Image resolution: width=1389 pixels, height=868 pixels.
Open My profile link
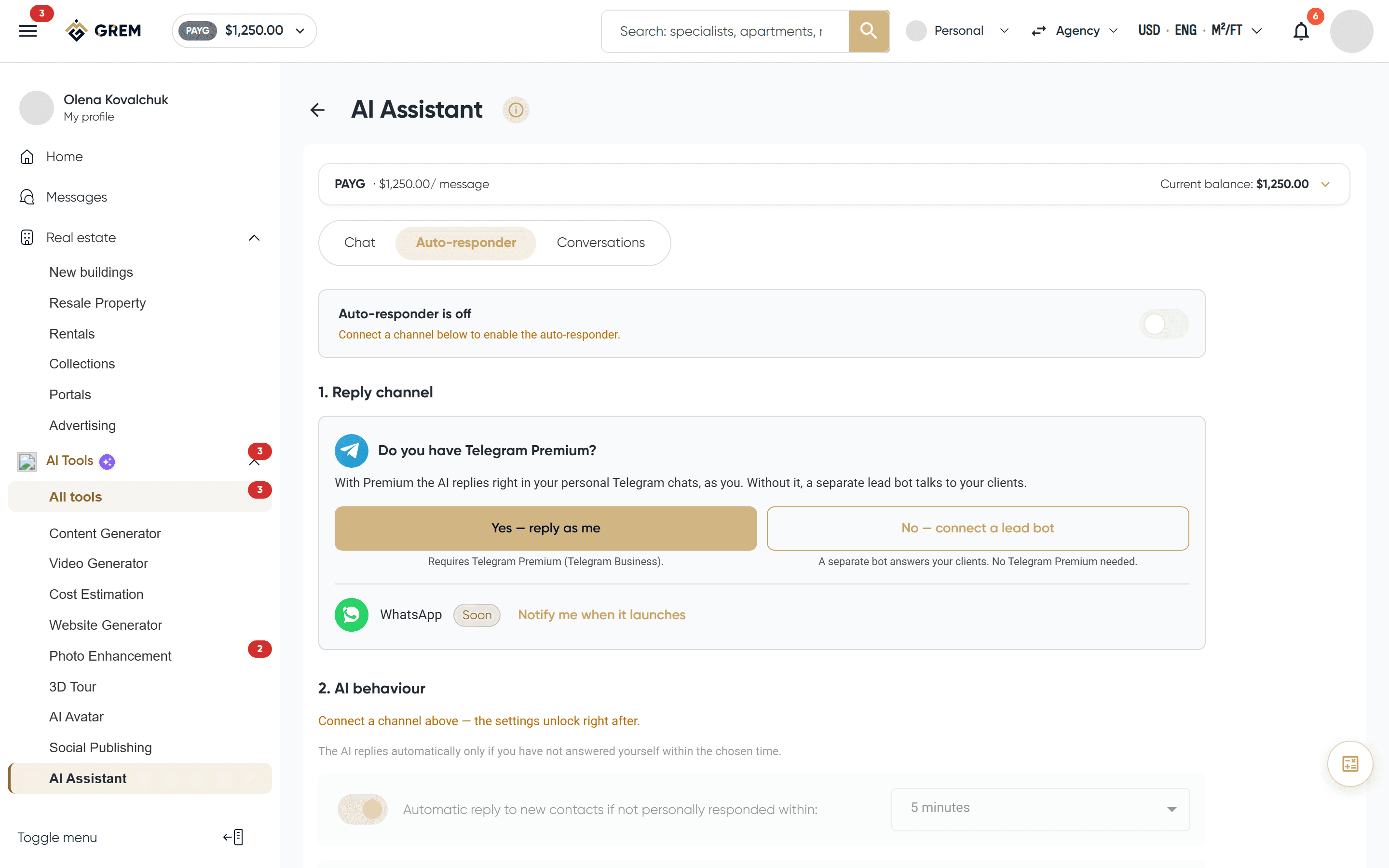89,117
